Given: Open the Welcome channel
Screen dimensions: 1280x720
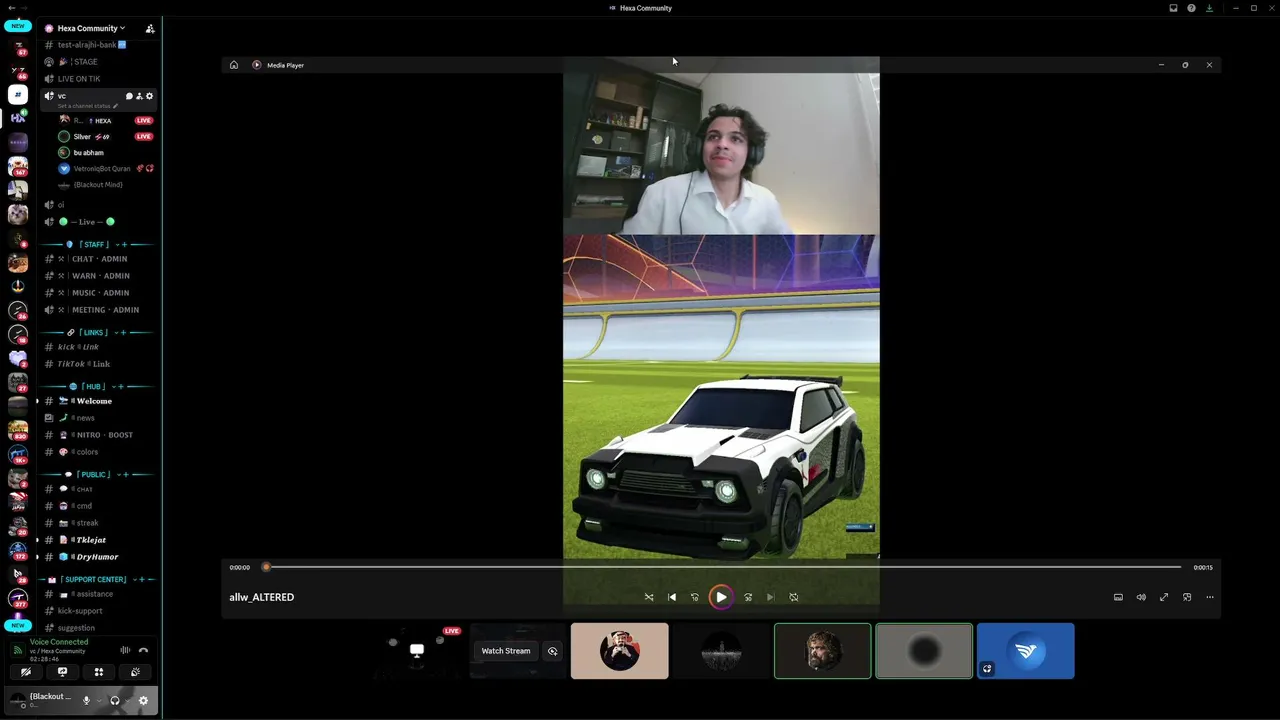Looking at the screenshot, I should click(99, 401).
